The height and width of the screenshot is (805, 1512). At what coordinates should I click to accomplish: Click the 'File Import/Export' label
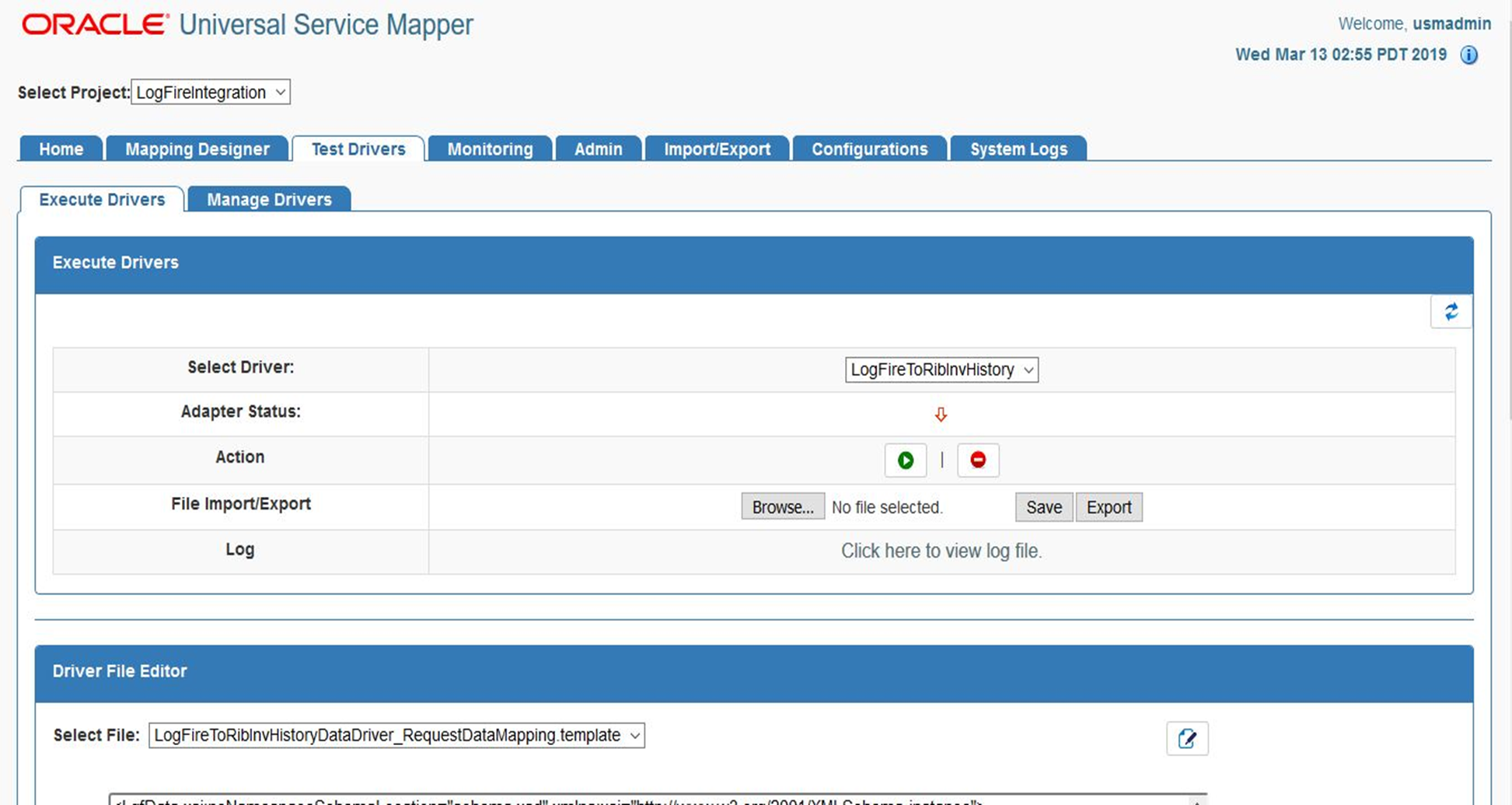click(x=241, y=504)
